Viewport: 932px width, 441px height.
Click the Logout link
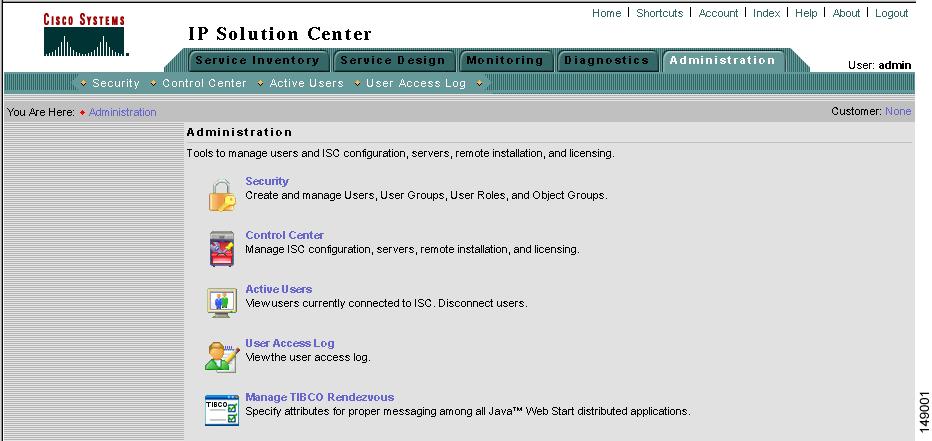pyautogui.click(x=891, y=13)
